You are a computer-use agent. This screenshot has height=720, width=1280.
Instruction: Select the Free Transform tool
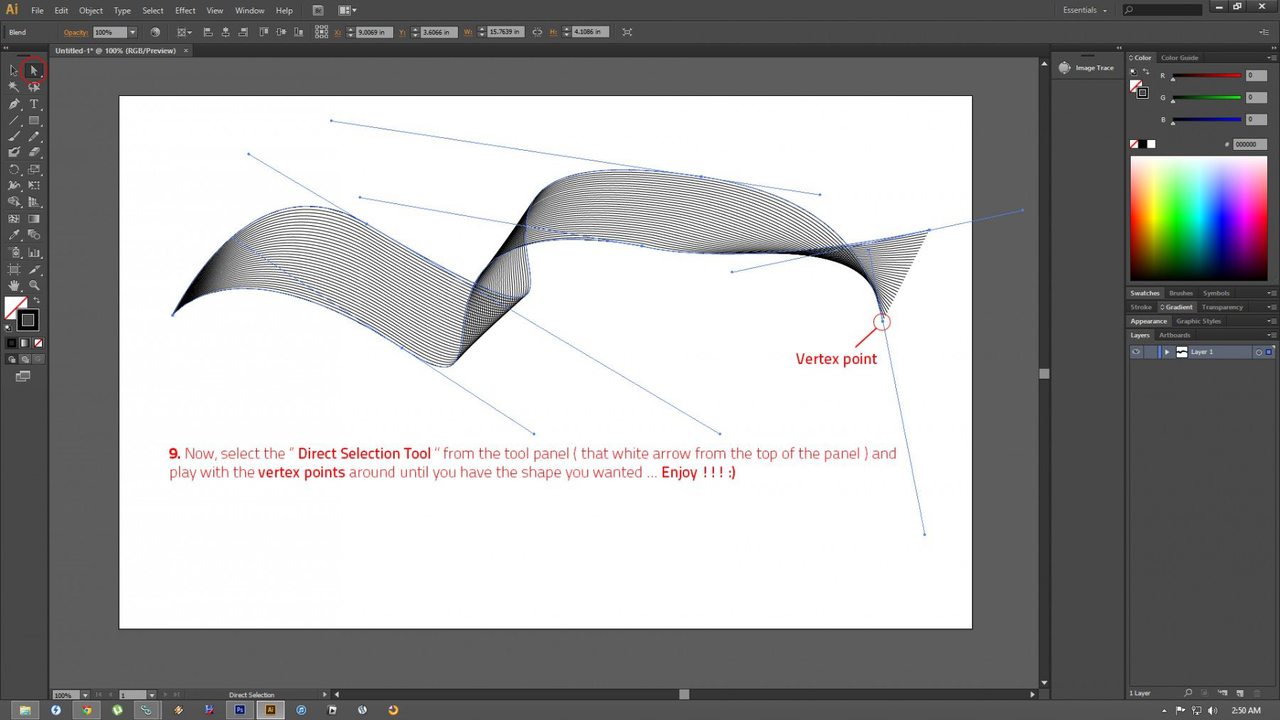point(34,185)
